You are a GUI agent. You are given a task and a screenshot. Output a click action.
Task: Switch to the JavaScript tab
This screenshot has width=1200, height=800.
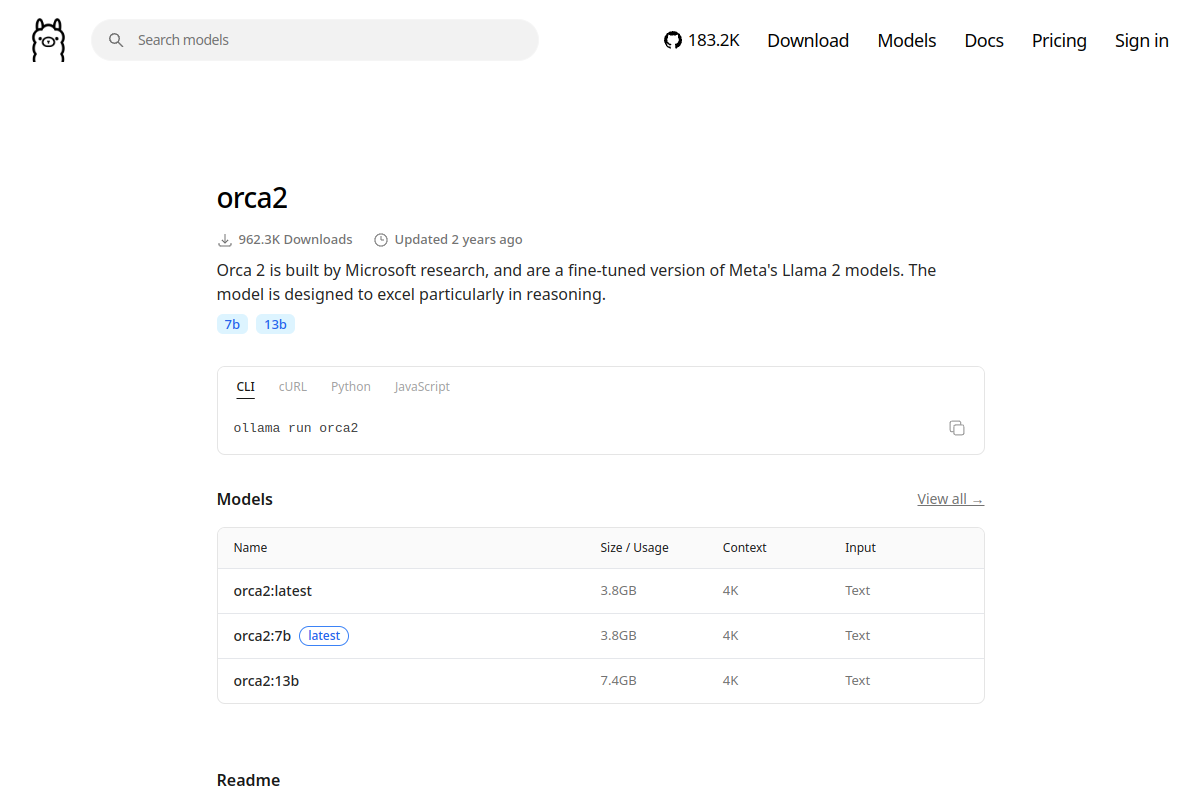[x=422, y=387]
